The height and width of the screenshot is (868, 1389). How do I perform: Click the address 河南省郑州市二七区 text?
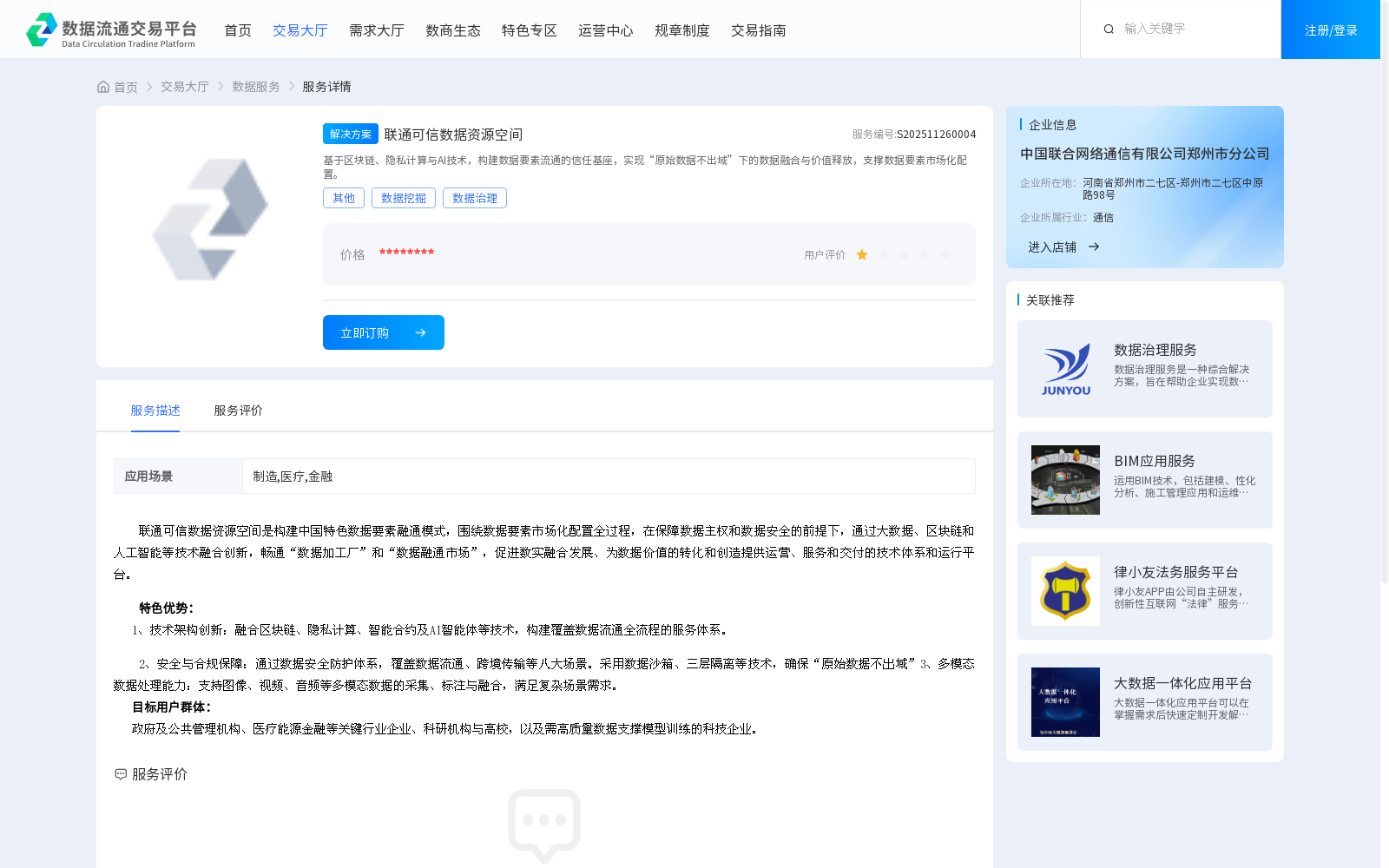(1173, 189)
